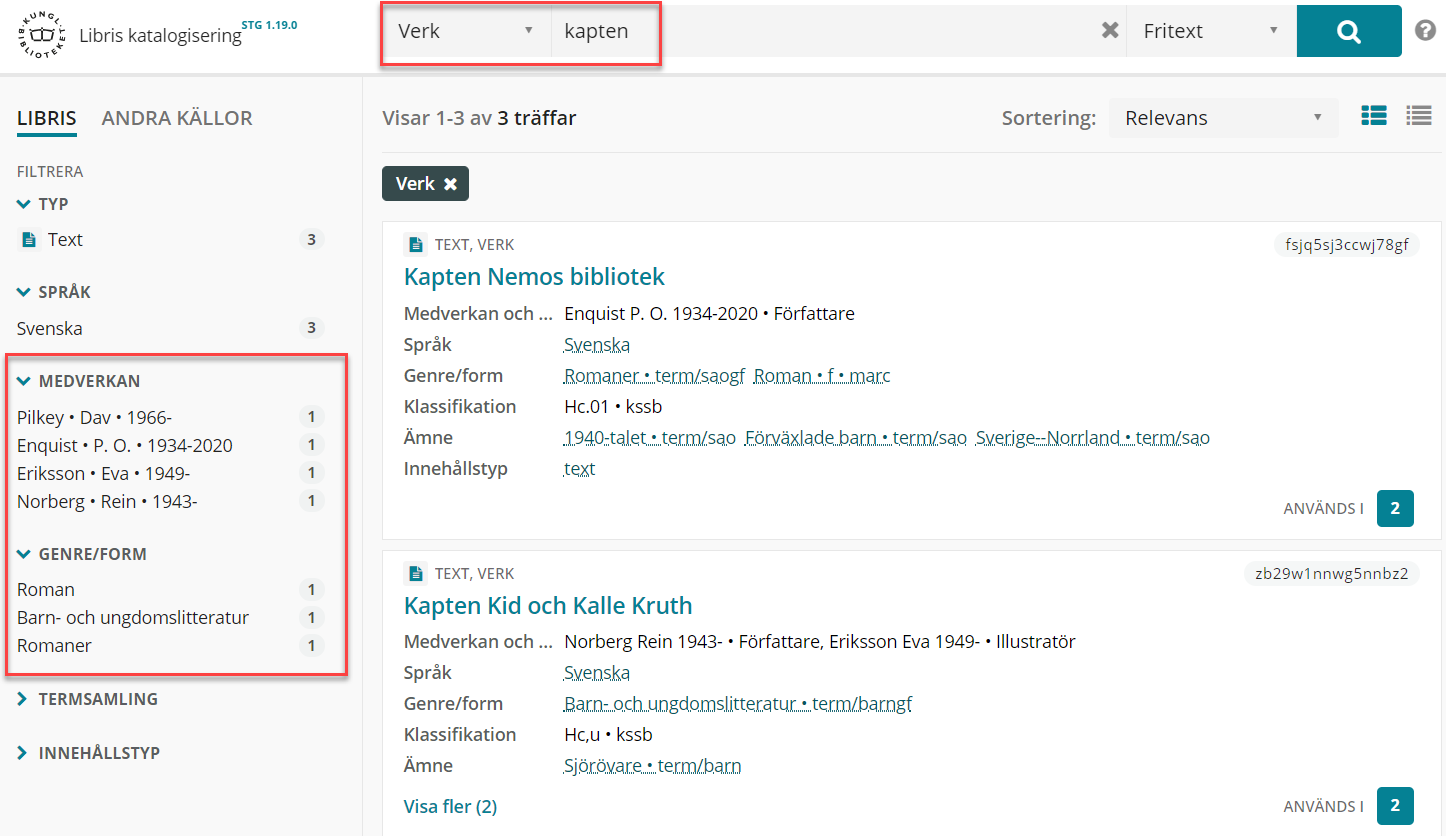1446x836 pixels.
Task: Collapse the SPRÅK filter section
Action: 54,292
